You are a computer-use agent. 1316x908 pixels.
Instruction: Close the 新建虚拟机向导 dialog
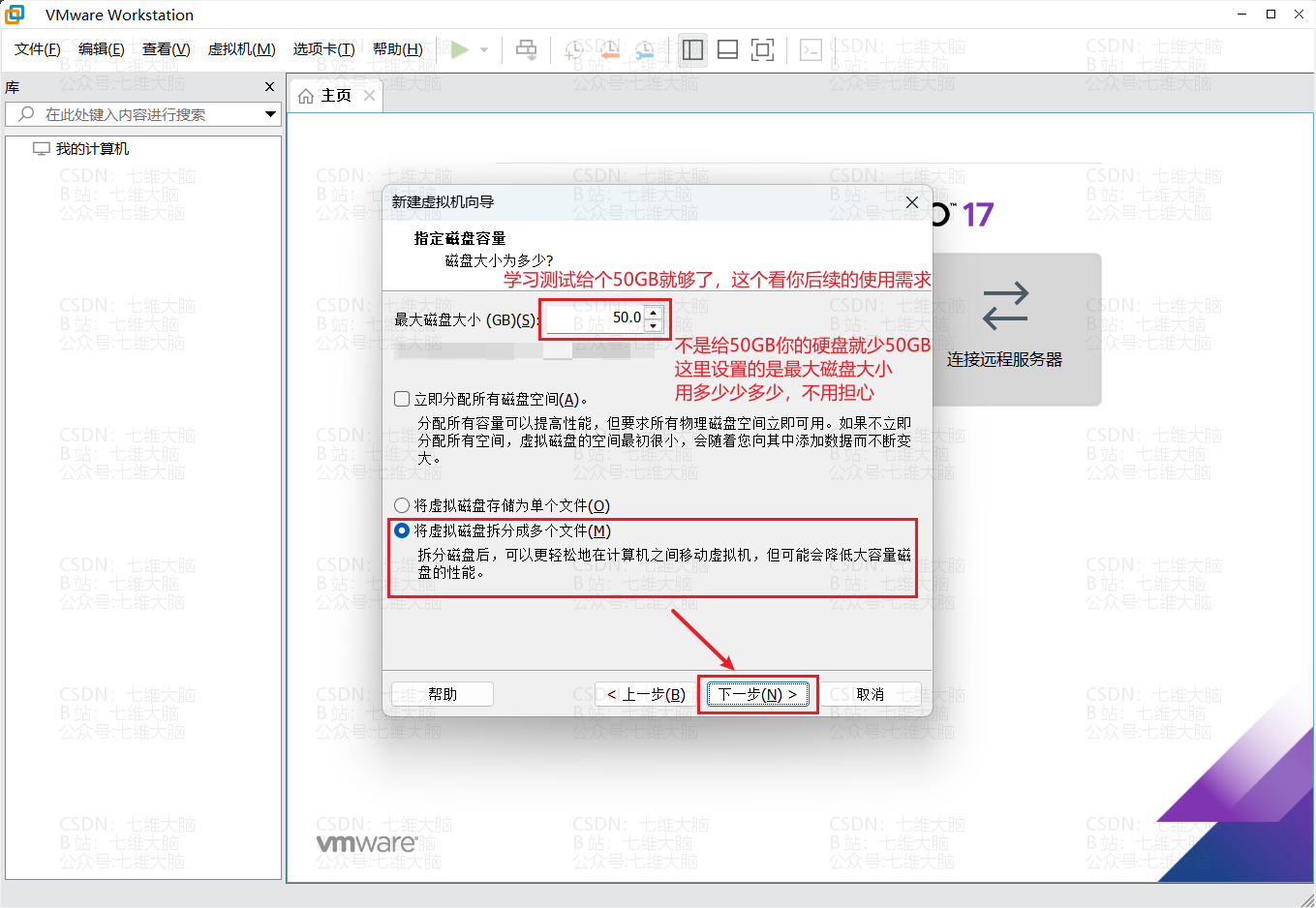[x=912, y=202]
